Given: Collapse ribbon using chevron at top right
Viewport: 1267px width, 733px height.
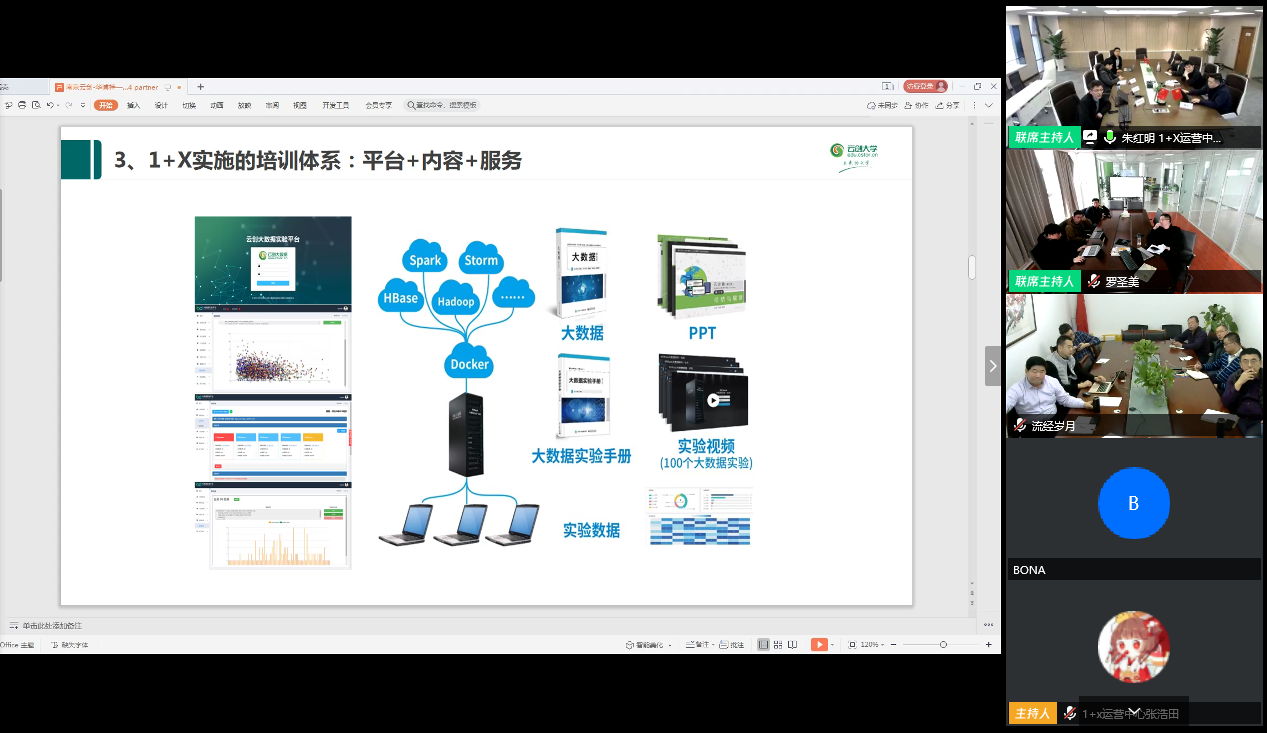Looking at the screenshot, I should tap(989, 105).
